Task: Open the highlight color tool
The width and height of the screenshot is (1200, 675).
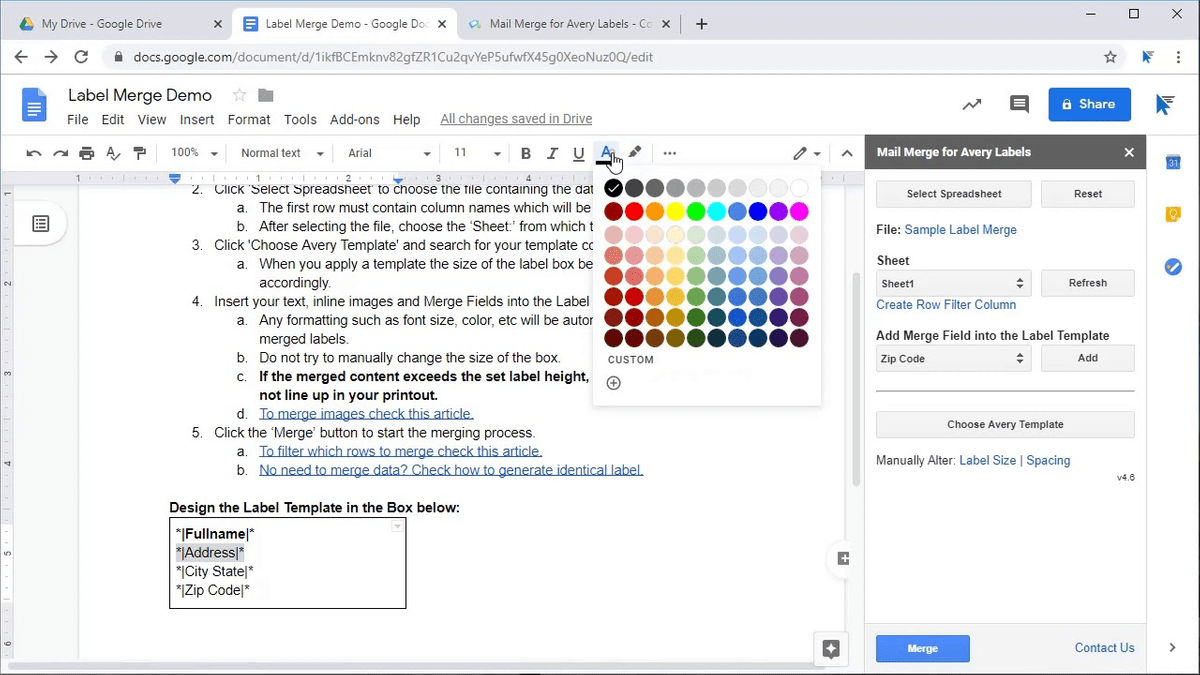Action: click(634, 152)
